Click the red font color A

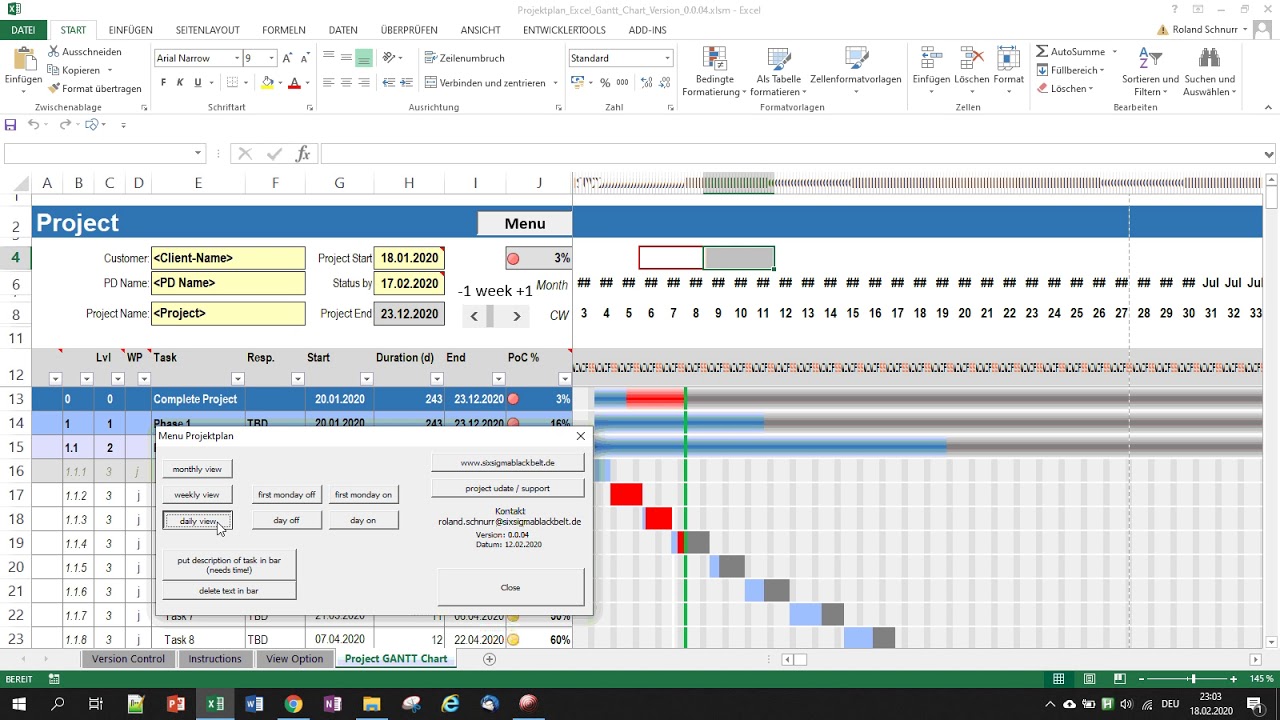point(294,83)
